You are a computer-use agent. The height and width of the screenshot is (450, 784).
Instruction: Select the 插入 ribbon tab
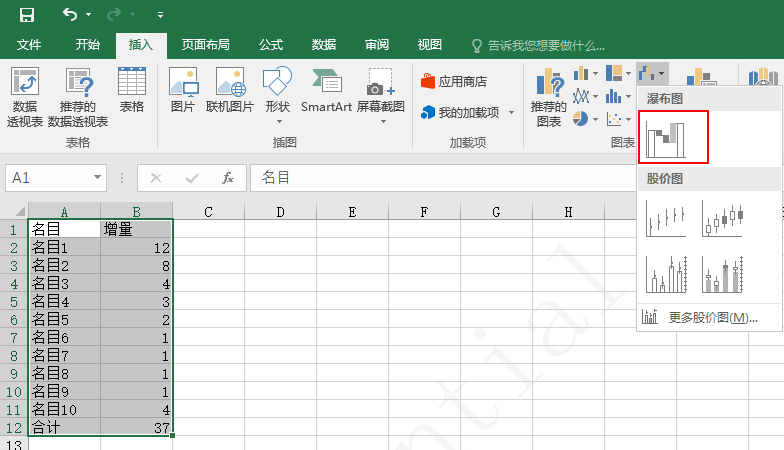coord(141,45)
